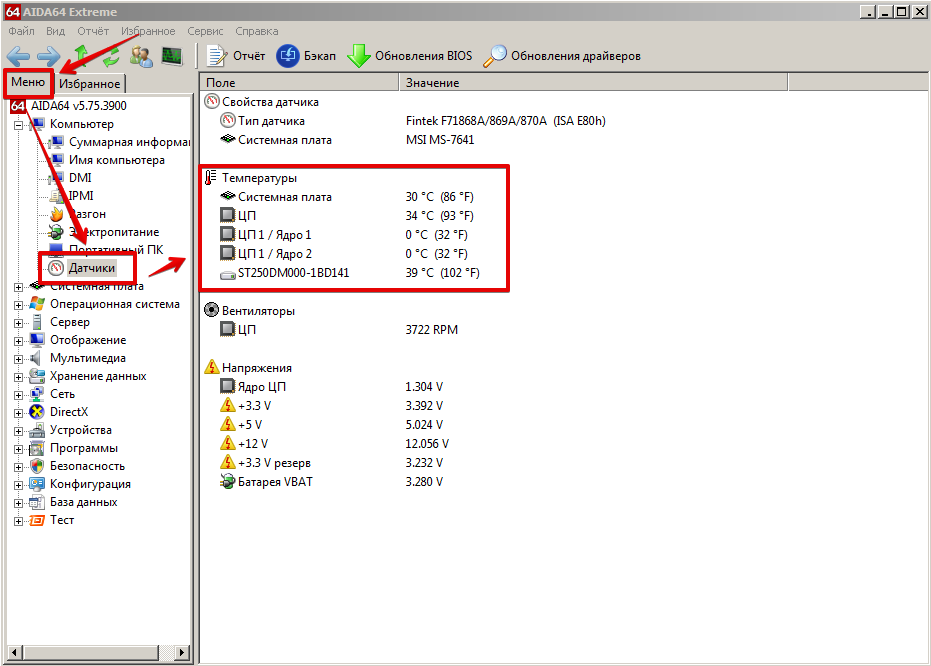
Task: Select Датчики in the tree
Action: pos(92,268)
